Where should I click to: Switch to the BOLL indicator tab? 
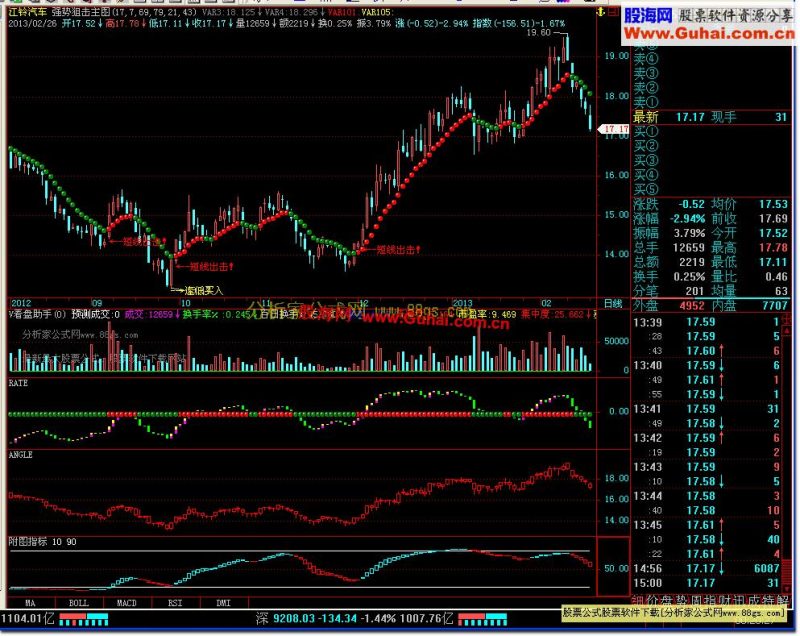[x=79, y=603]
